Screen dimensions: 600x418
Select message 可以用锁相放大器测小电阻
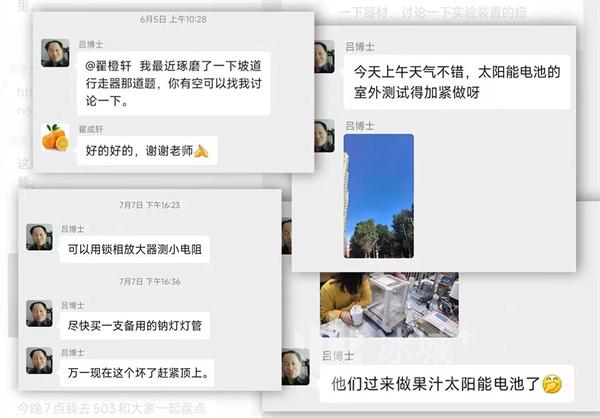click(135, 249)
